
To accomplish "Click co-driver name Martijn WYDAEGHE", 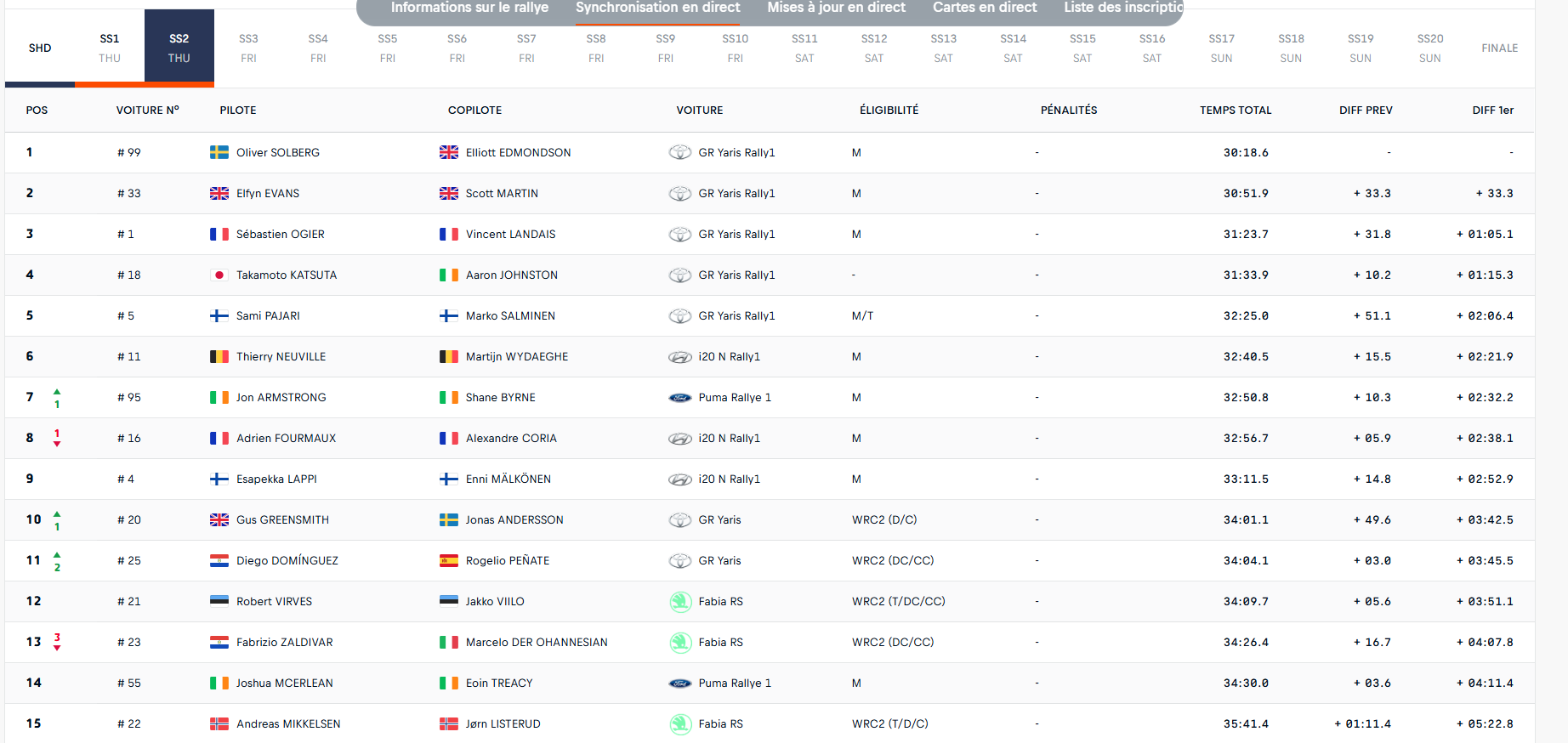I will (x=517, y=357).
